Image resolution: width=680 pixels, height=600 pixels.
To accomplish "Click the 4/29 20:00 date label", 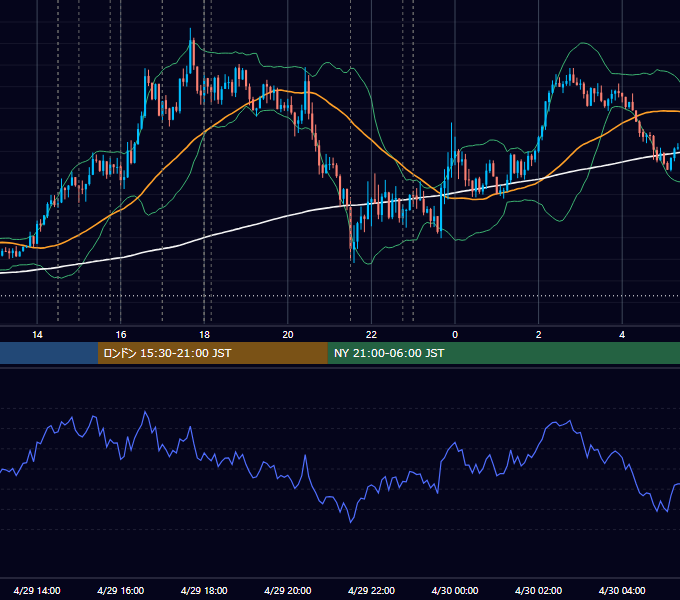I will click(x=288, y=590).
